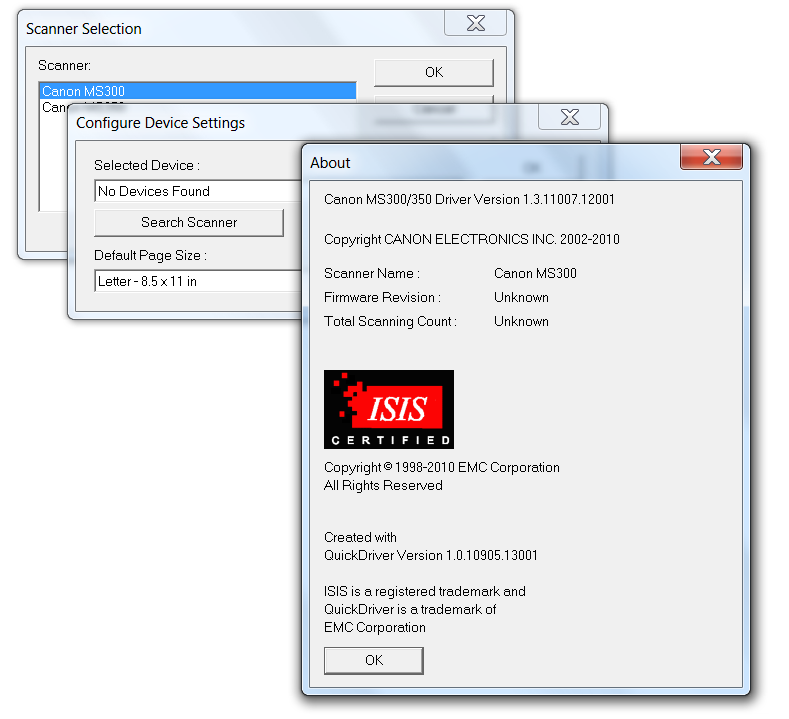Close the About dialog window
The image size is (789, 719).
point(711,157)
